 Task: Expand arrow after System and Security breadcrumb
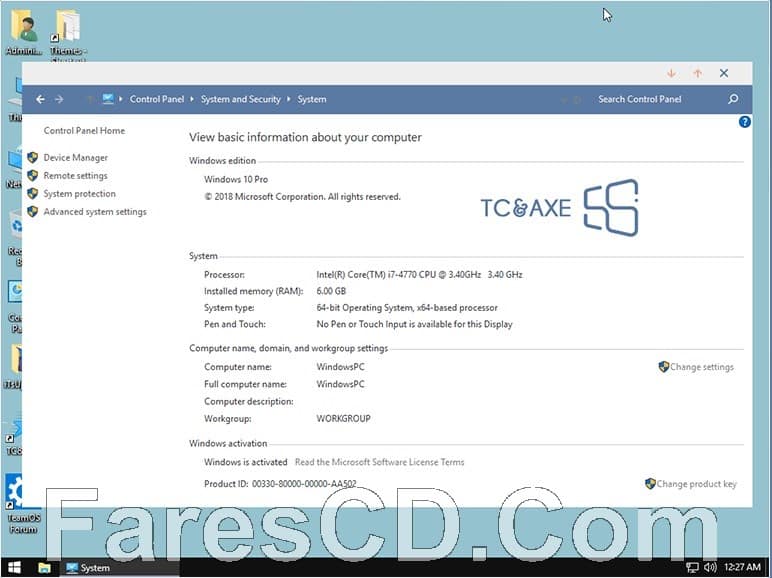coord(289,99)
